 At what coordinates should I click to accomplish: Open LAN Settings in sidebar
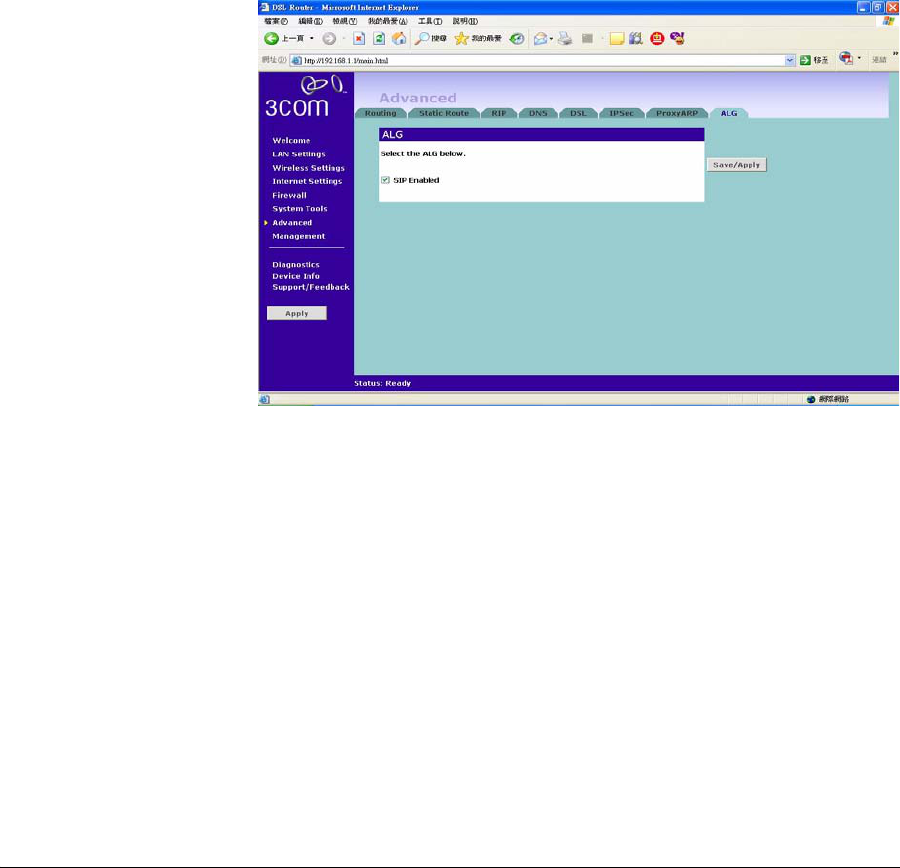click(298, 154)
